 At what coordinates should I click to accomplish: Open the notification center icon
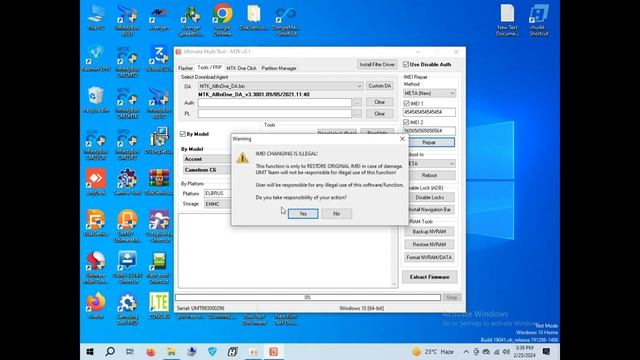[x=547, y=351]
